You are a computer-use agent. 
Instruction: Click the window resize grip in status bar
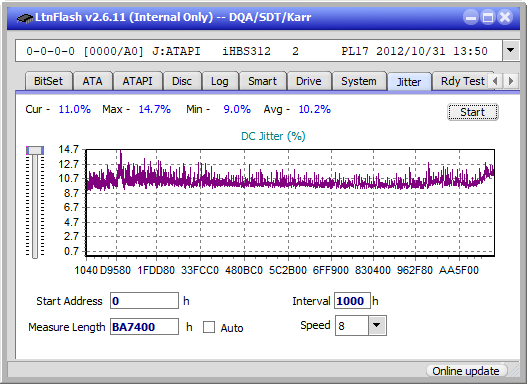pos(513,371)
